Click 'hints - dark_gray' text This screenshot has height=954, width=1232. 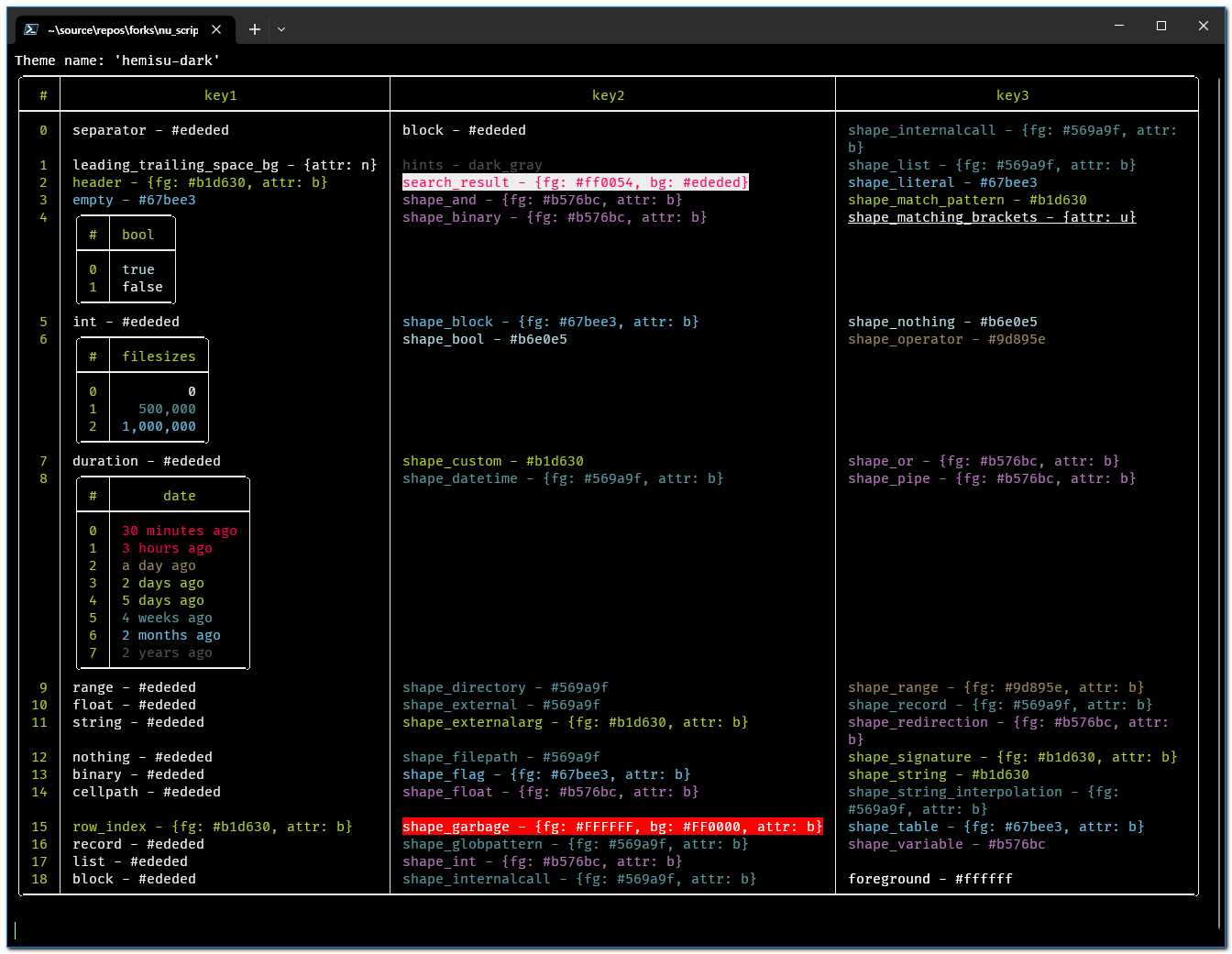(x=472, y=165)
